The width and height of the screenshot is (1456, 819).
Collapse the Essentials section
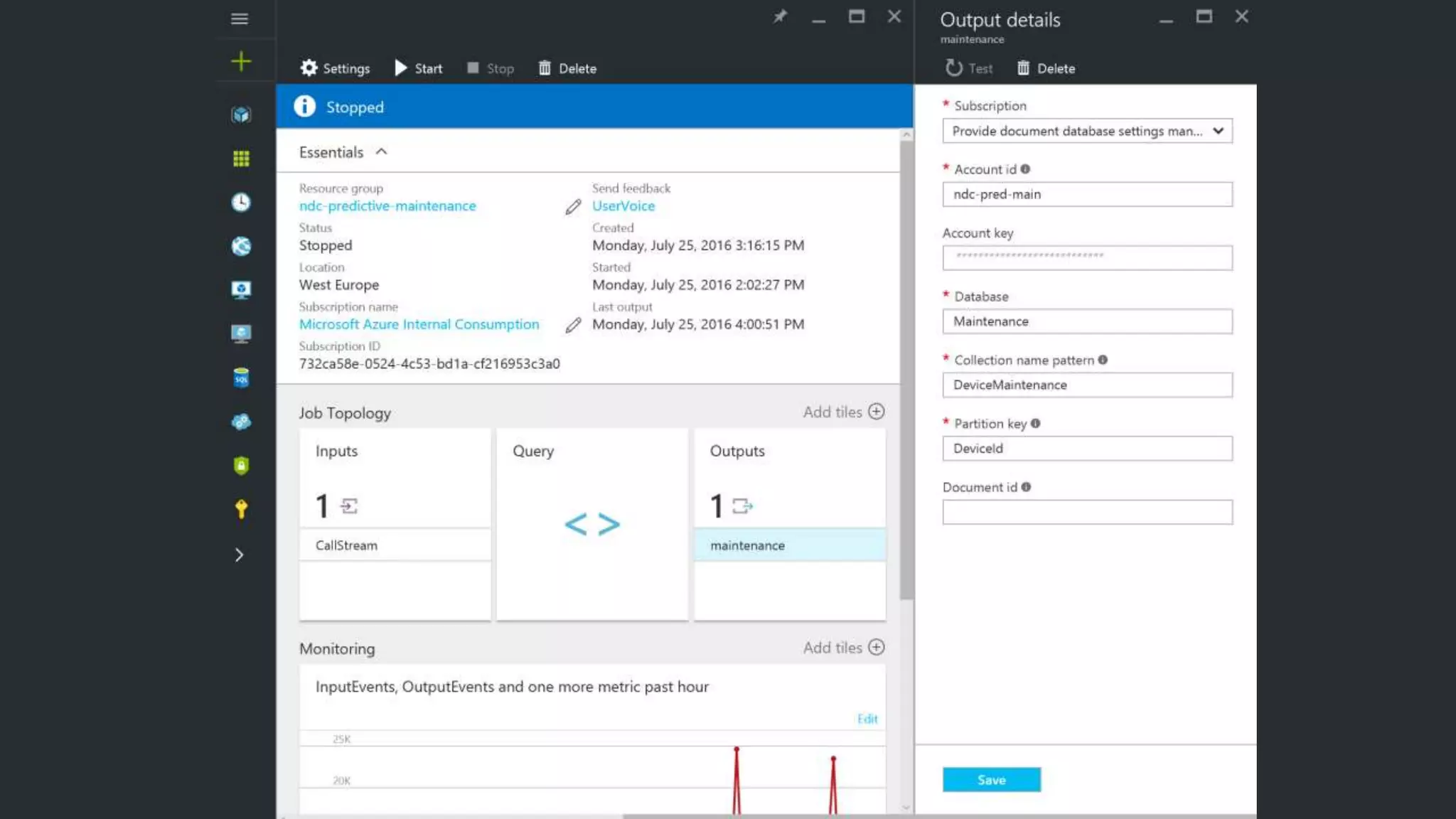(x=381, y=152)
